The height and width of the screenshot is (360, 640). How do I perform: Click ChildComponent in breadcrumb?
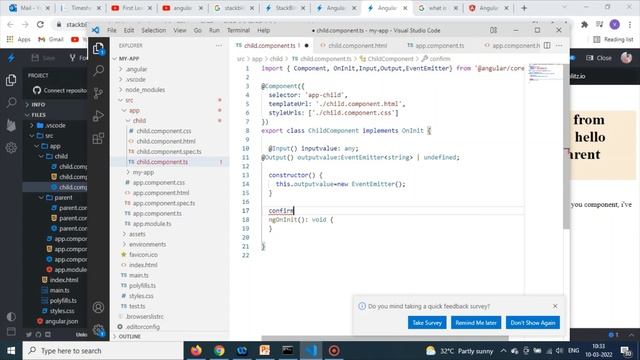click(x=390, y=59)
